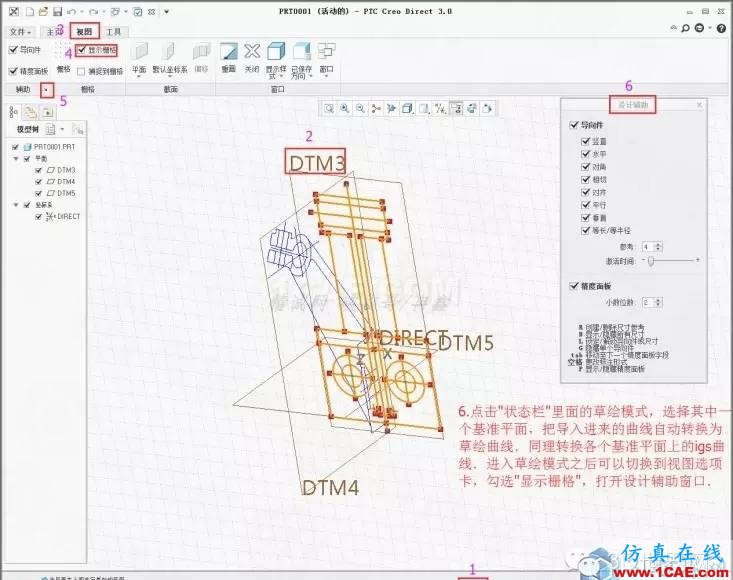Increase the 参考 reference count stepper

pyautogui.click(x=659, y=244)
